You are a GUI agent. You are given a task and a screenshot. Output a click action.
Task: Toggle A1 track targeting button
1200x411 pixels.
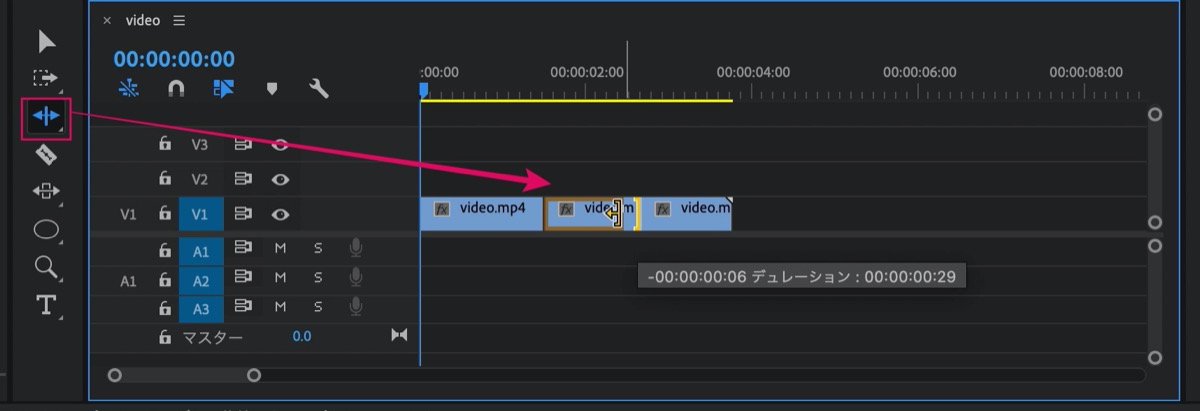click(201, 251)
